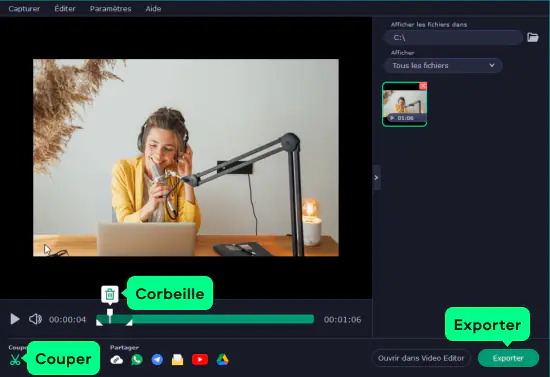Share via cloud link icon
The image size is (550, 377).
click(x=116, y=360)
